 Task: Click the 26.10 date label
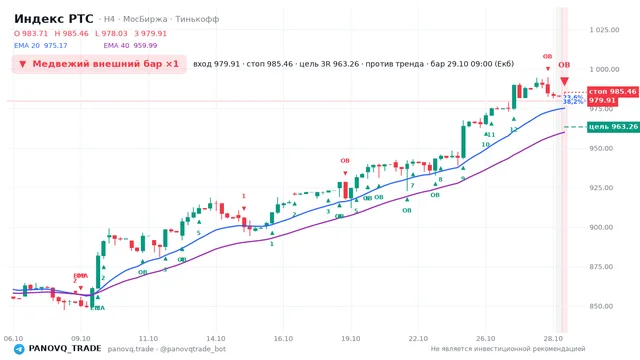485,339
